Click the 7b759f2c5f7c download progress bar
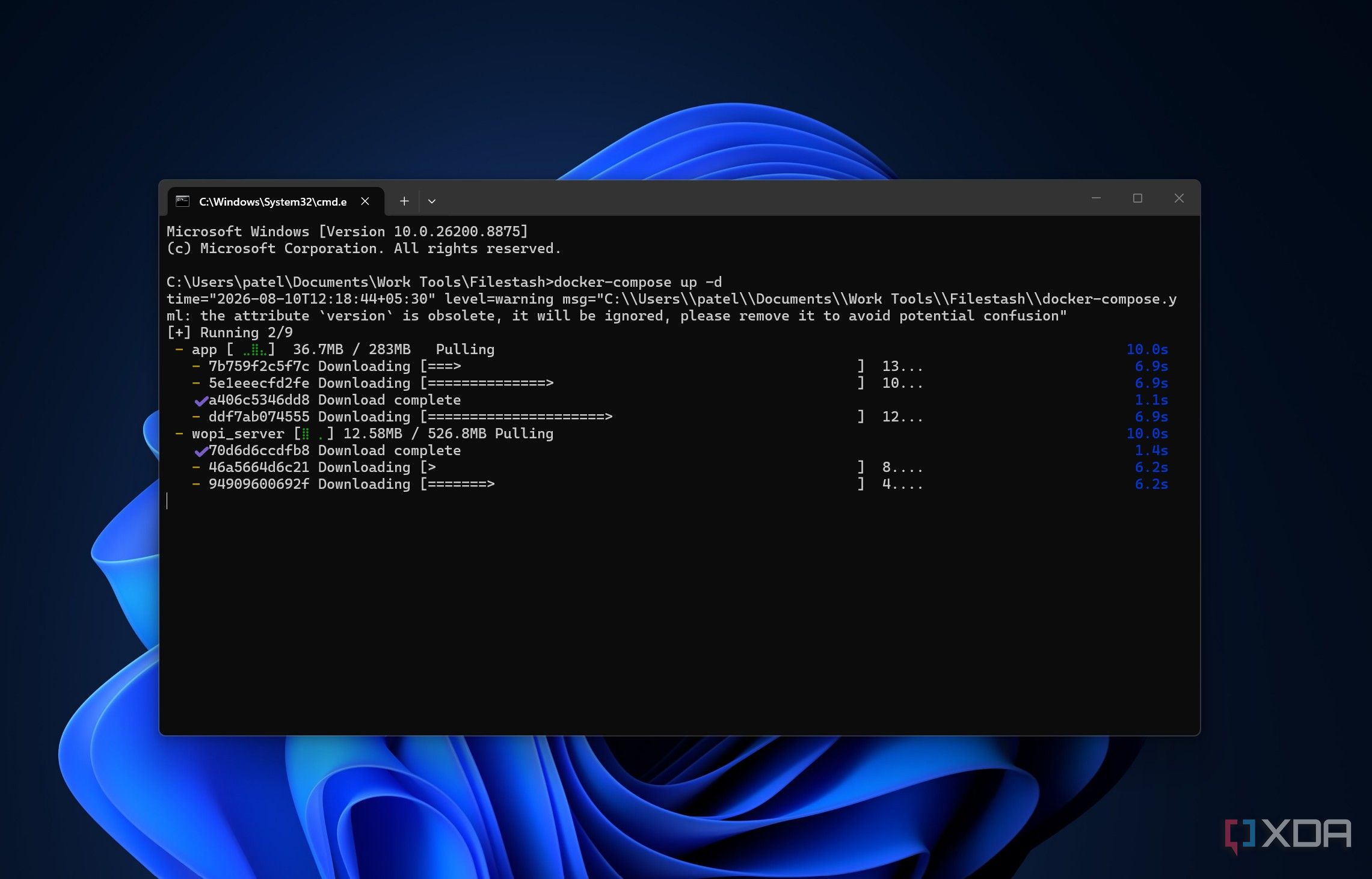Image resolution: width=1372 pixels, height=879 pixels. (642, 366)
